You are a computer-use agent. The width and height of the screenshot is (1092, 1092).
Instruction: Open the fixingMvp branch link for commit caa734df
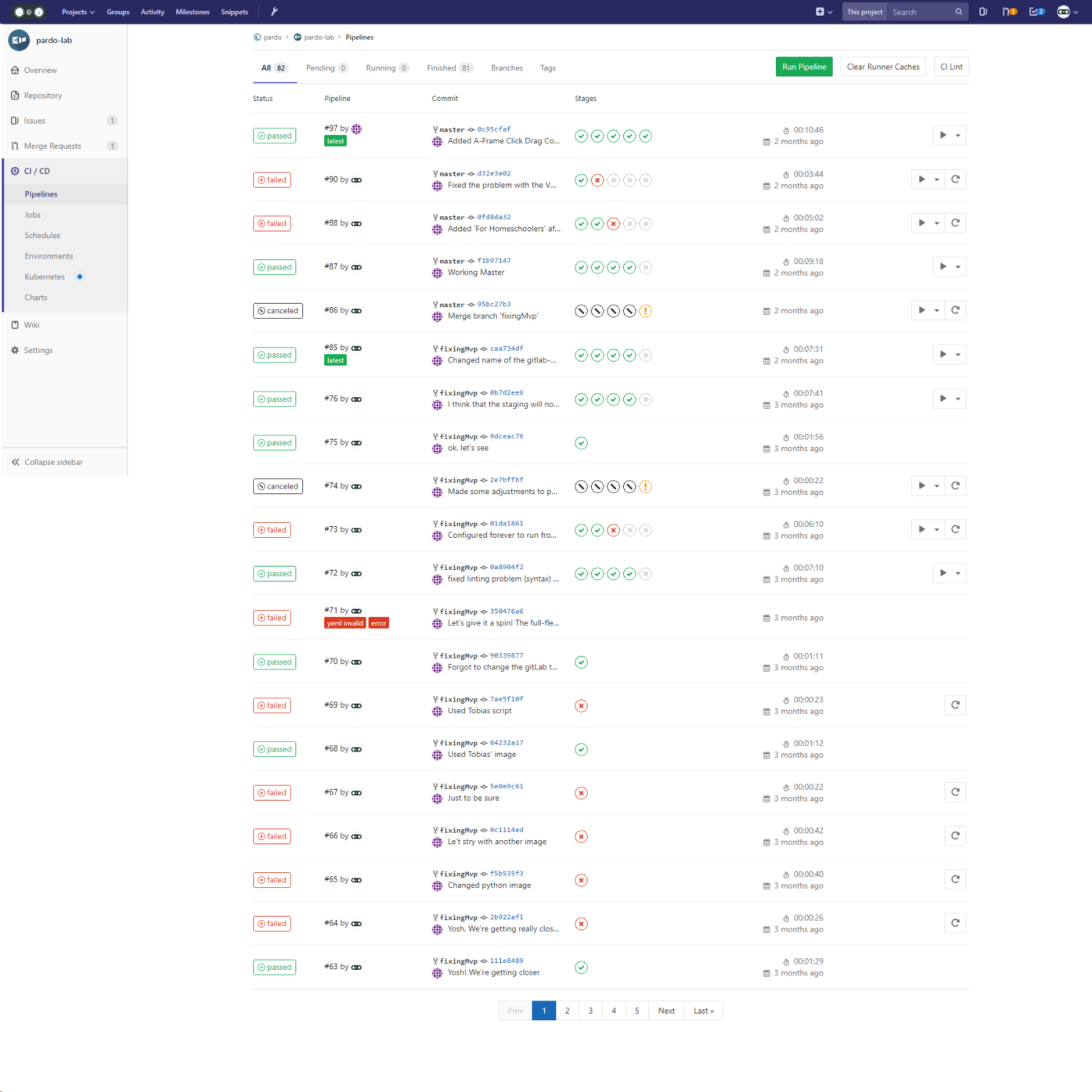459,349
